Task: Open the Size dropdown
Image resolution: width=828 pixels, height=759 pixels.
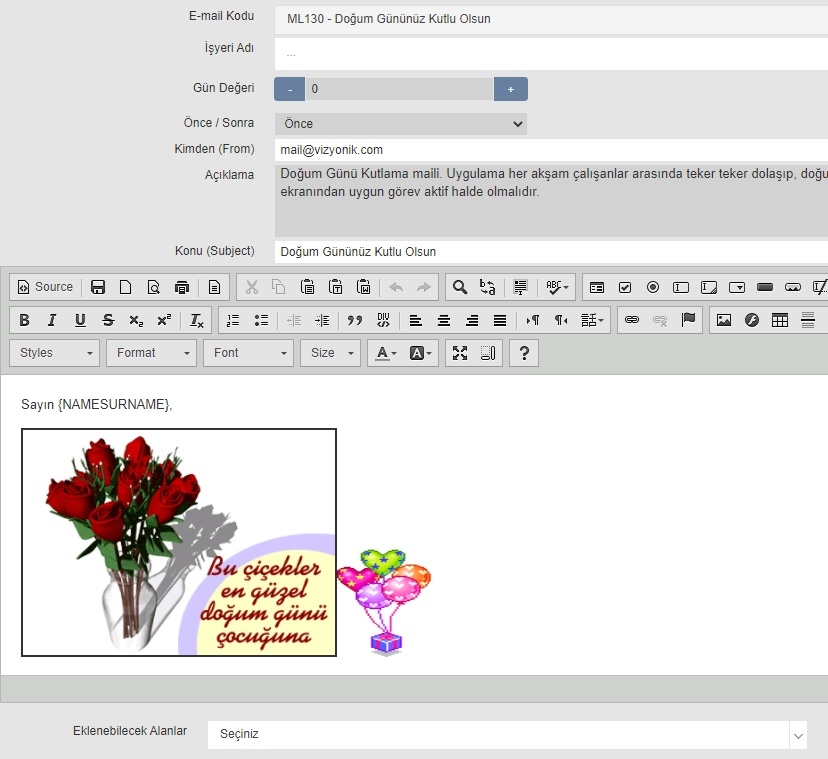Action: click(331, 353)
